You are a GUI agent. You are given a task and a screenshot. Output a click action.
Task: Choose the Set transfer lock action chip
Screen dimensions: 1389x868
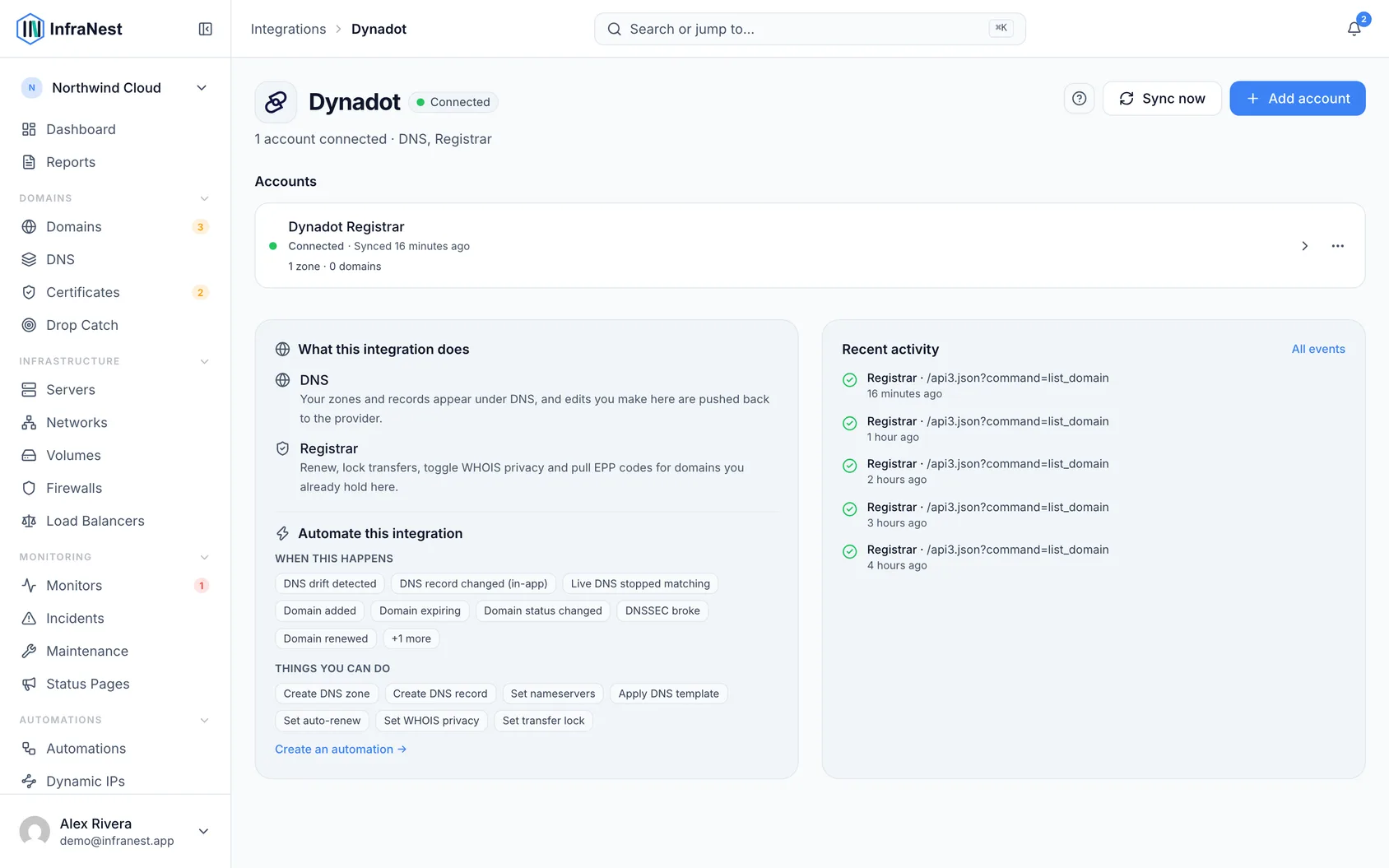tap(543, 721)
